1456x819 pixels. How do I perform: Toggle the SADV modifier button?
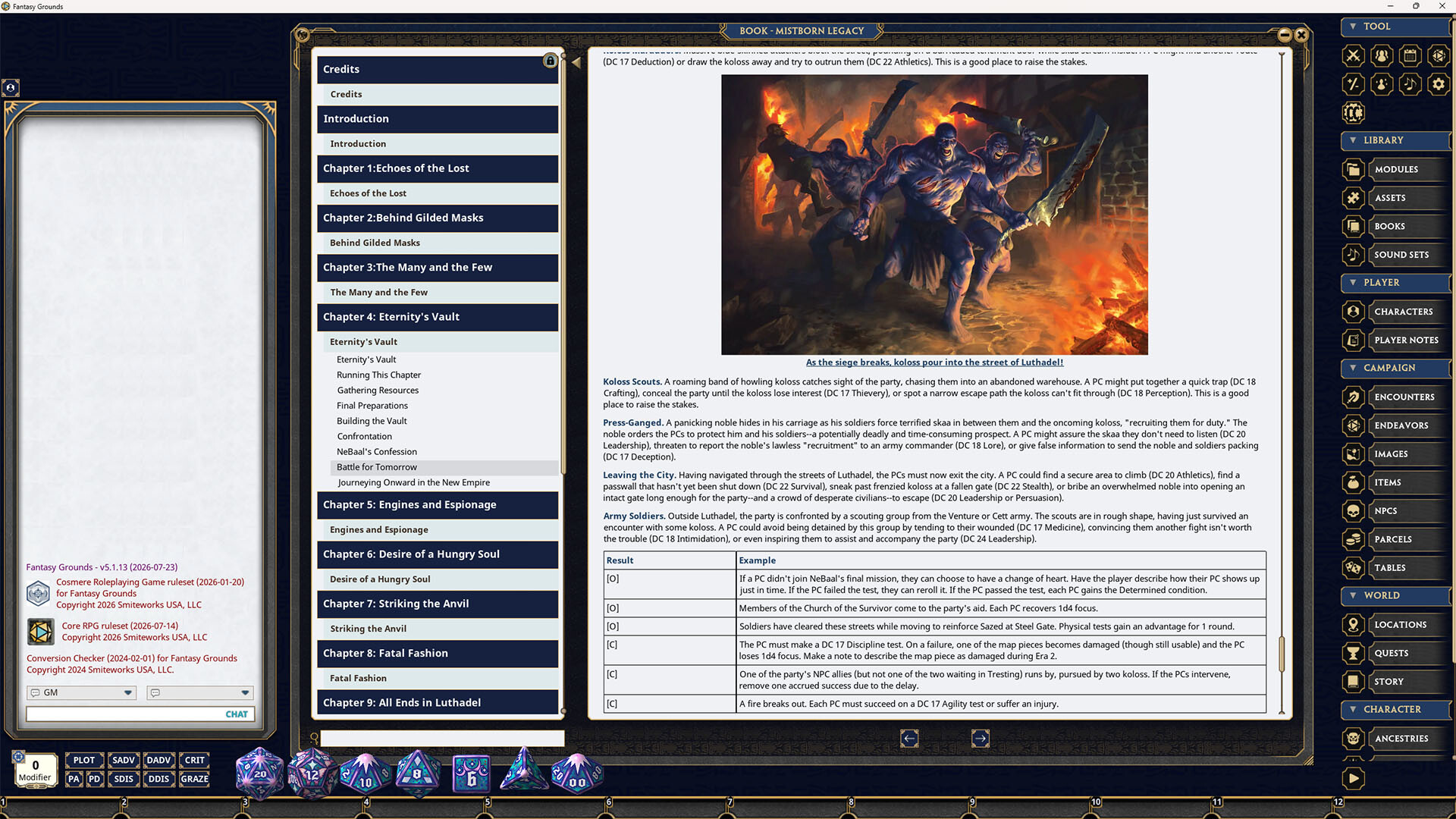124,760
